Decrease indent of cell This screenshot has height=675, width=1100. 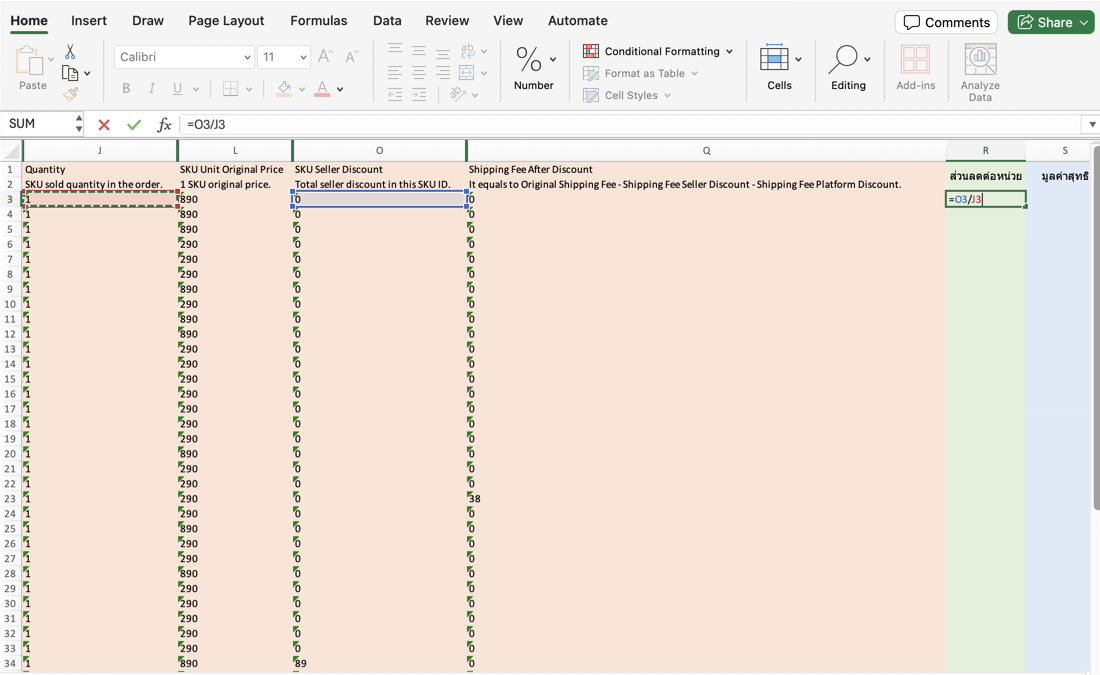395,95
